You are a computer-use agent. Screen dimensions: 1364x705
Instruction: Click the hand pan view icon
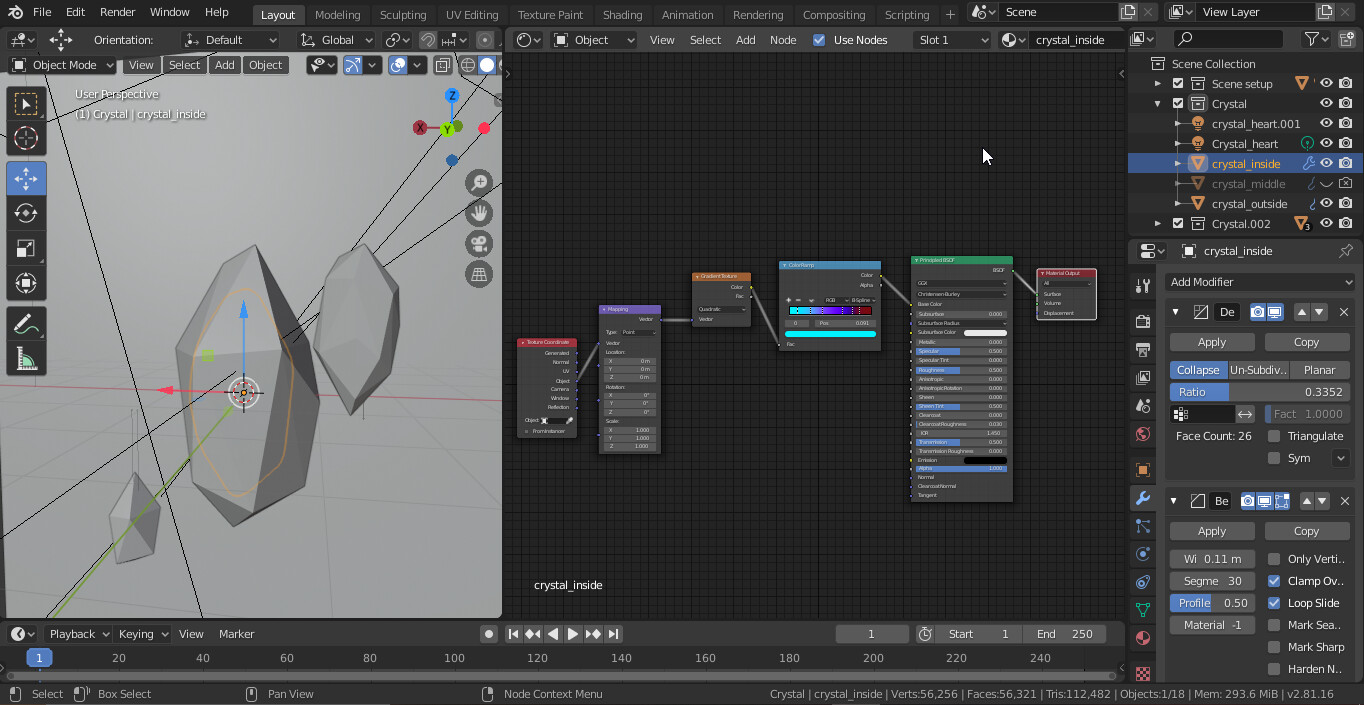[480, 212]
